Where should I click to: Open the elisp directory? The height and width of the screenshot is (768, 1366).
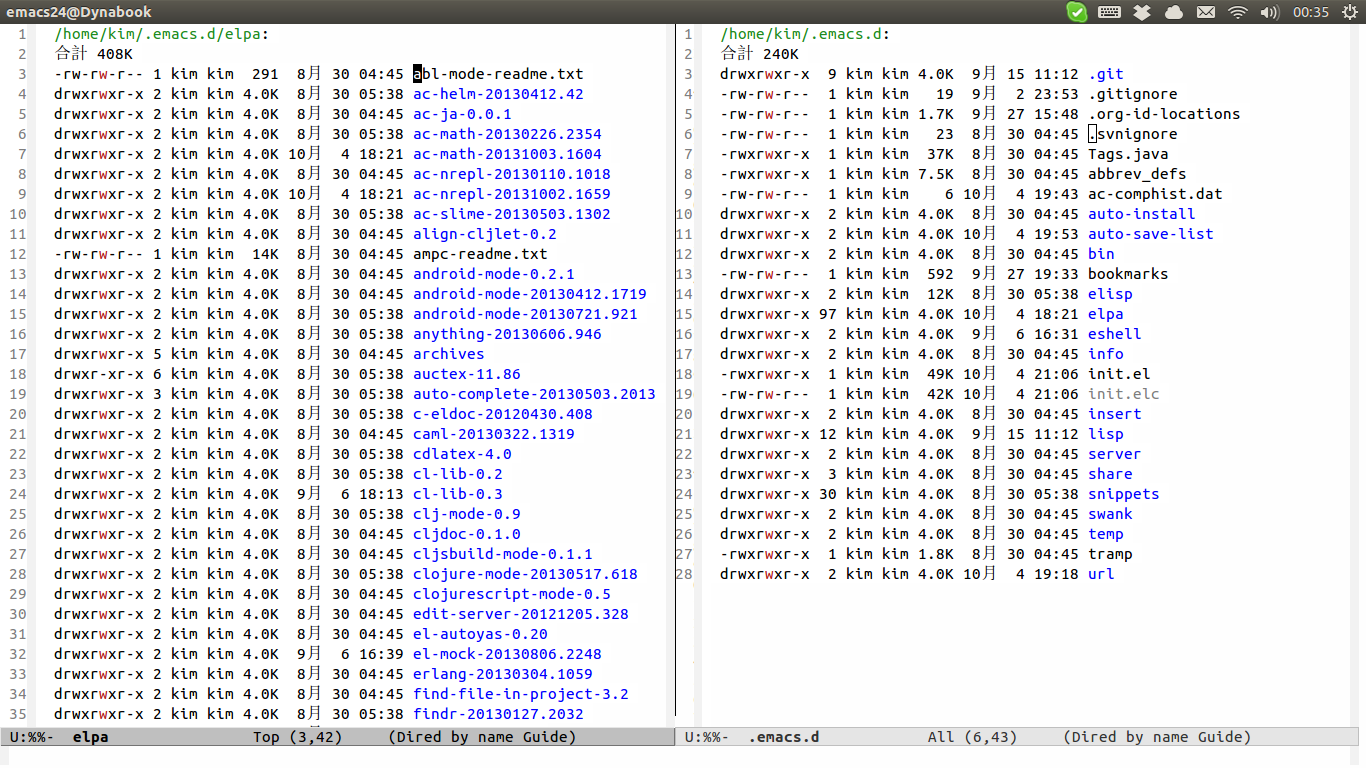click(1110, 294)
